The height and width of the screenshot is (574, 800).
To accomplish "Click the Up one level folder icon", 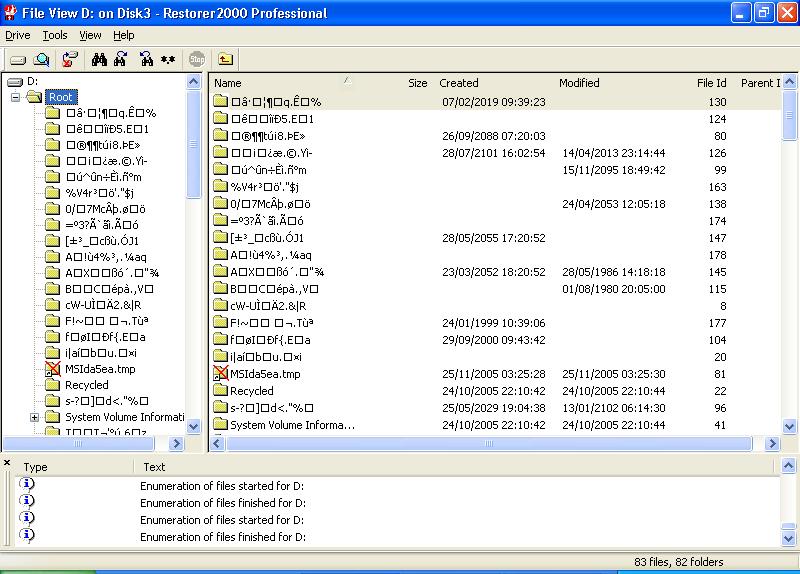I will [226, 59].
